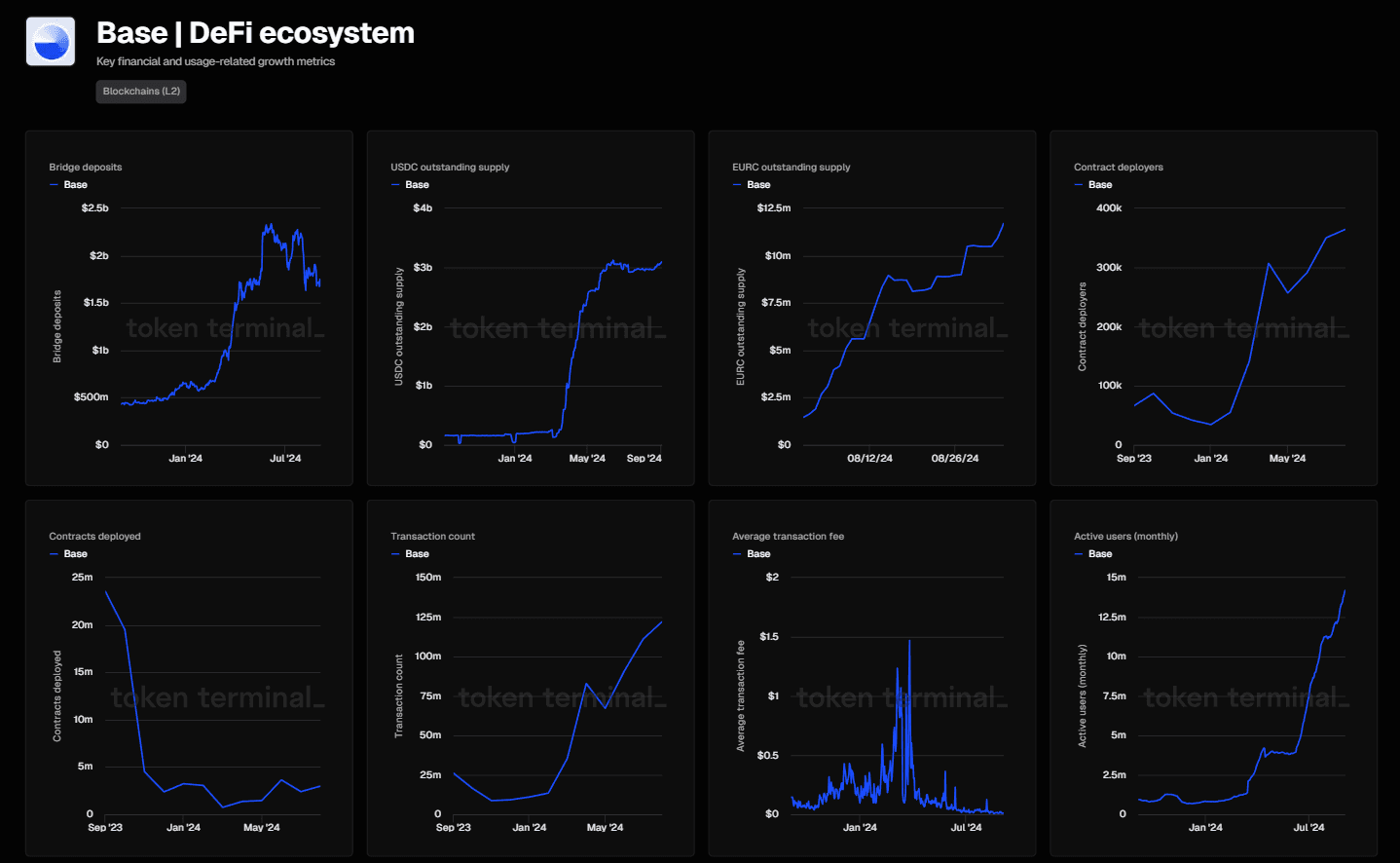Click the "Sep '24" date label in USDC outstanding supply
1400x863 pixels.
(x=645, y=459)
